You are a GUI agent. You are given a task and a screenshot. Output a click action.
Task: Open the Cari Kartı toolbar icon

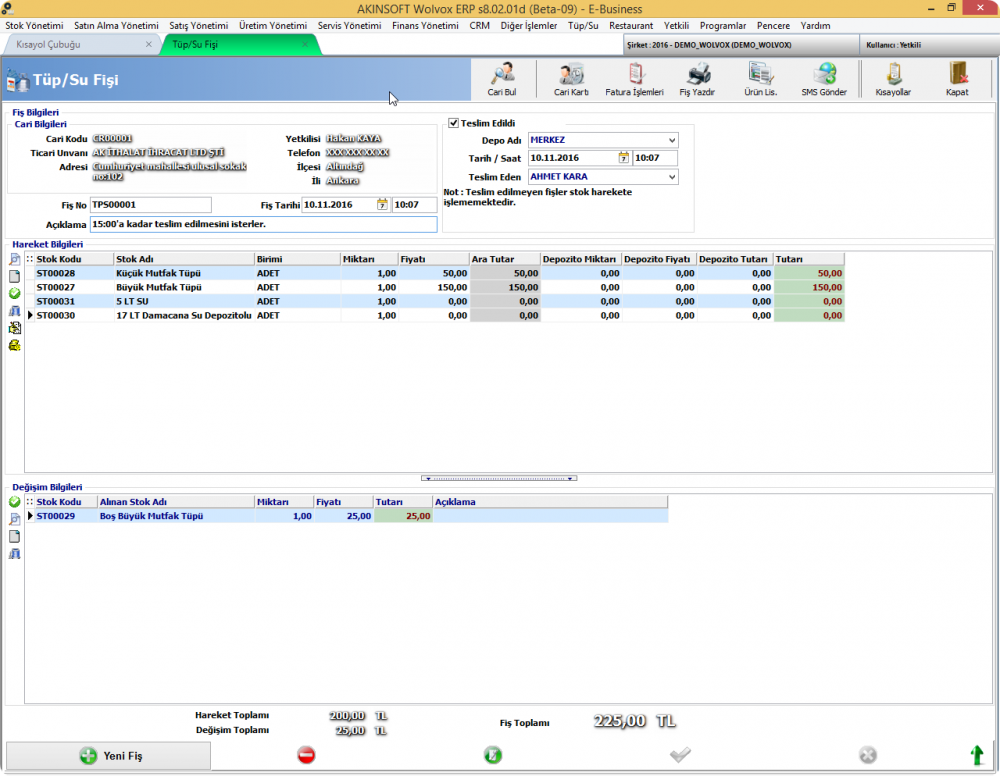pos(571,79)
